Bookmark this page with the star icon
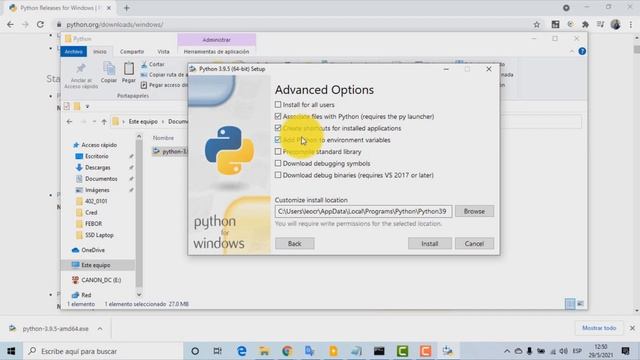This screenshot has height=360, width=640. point(537,24)
